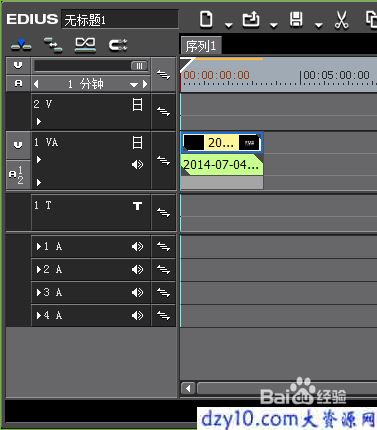This screenshot has height=430, width=377.
Task: Open the new sequence dropdown arrow
Action: 228,25
